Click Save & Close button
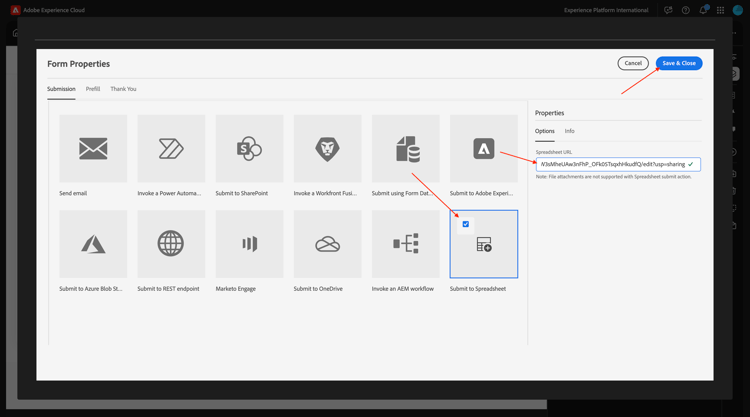Viewport: 750px width, 417px height. click(679, 63)
